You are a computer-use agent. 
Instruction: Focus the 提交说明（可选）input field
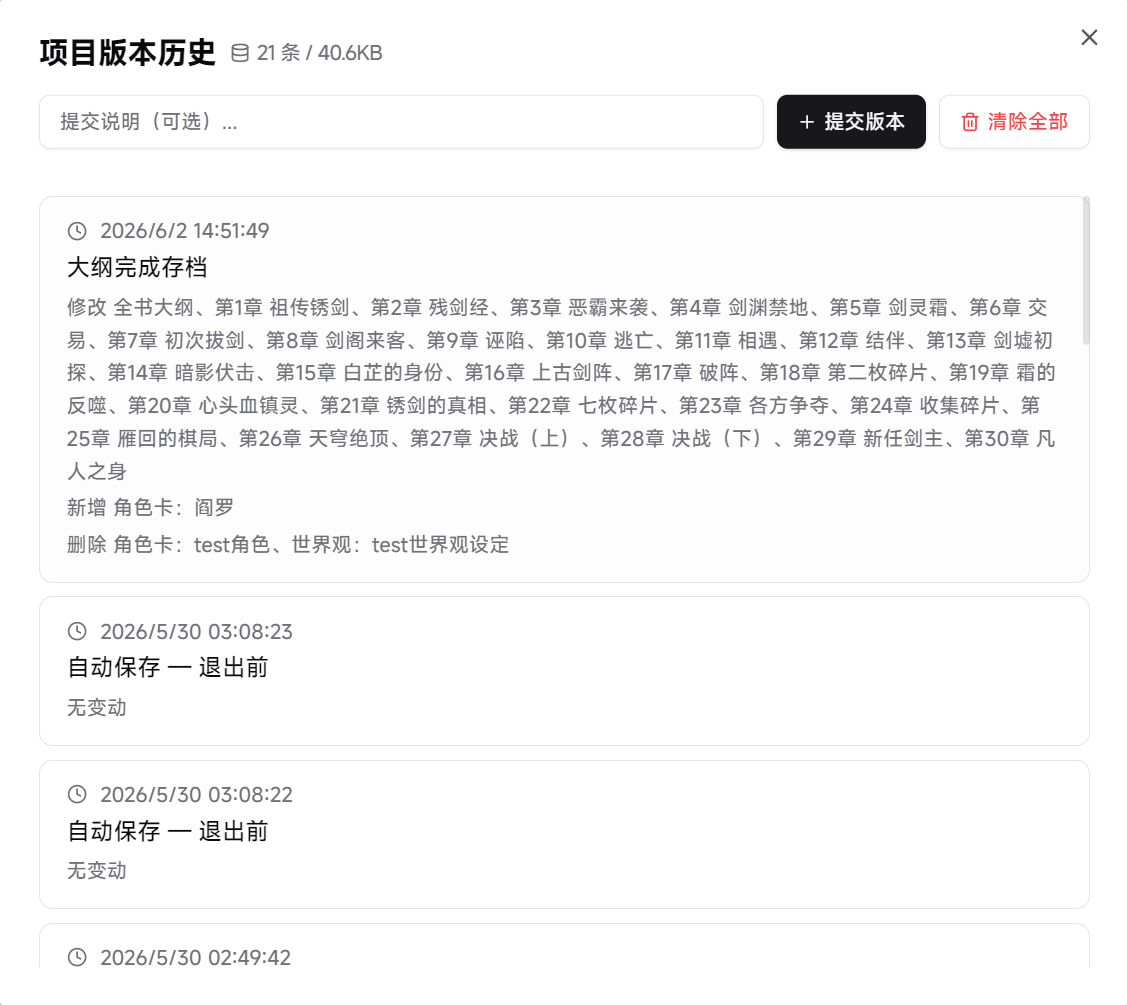point(401,121)
